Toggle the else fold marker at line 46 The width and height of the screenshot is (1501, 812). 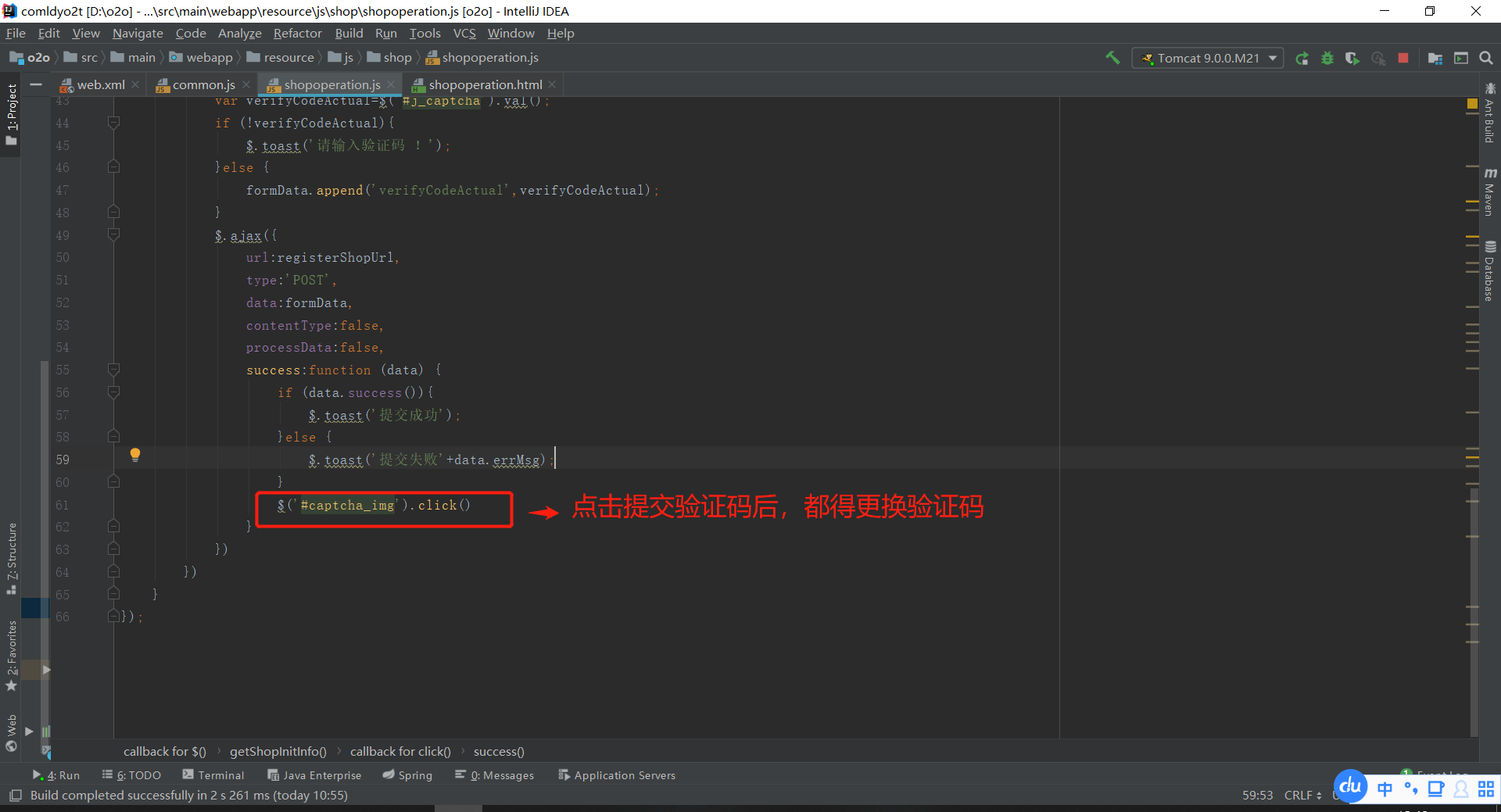pyautogui.click(x=113, y=166)
